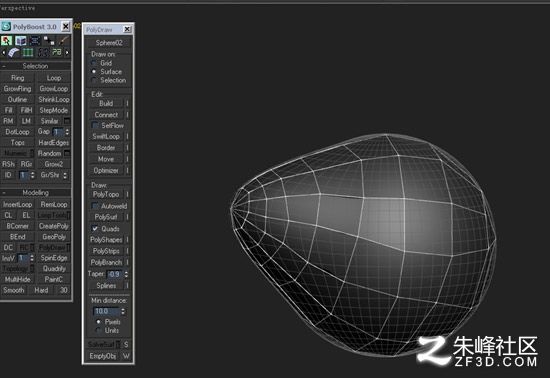The height and width of the screenshot is (378, 550).
Task: Collapse the Modeling rollout header
Action: pos(36,193)
